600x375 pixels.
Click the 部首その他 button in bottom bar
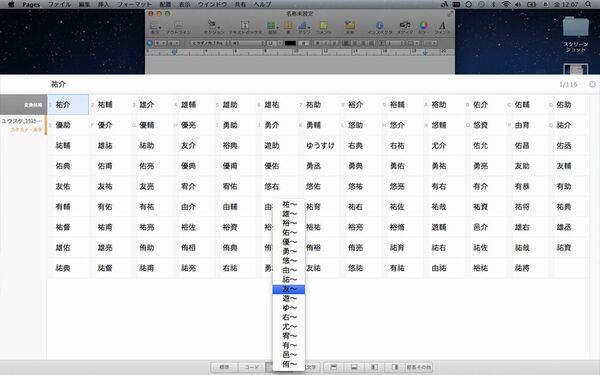pyautogui.click(x=419, y=367)
